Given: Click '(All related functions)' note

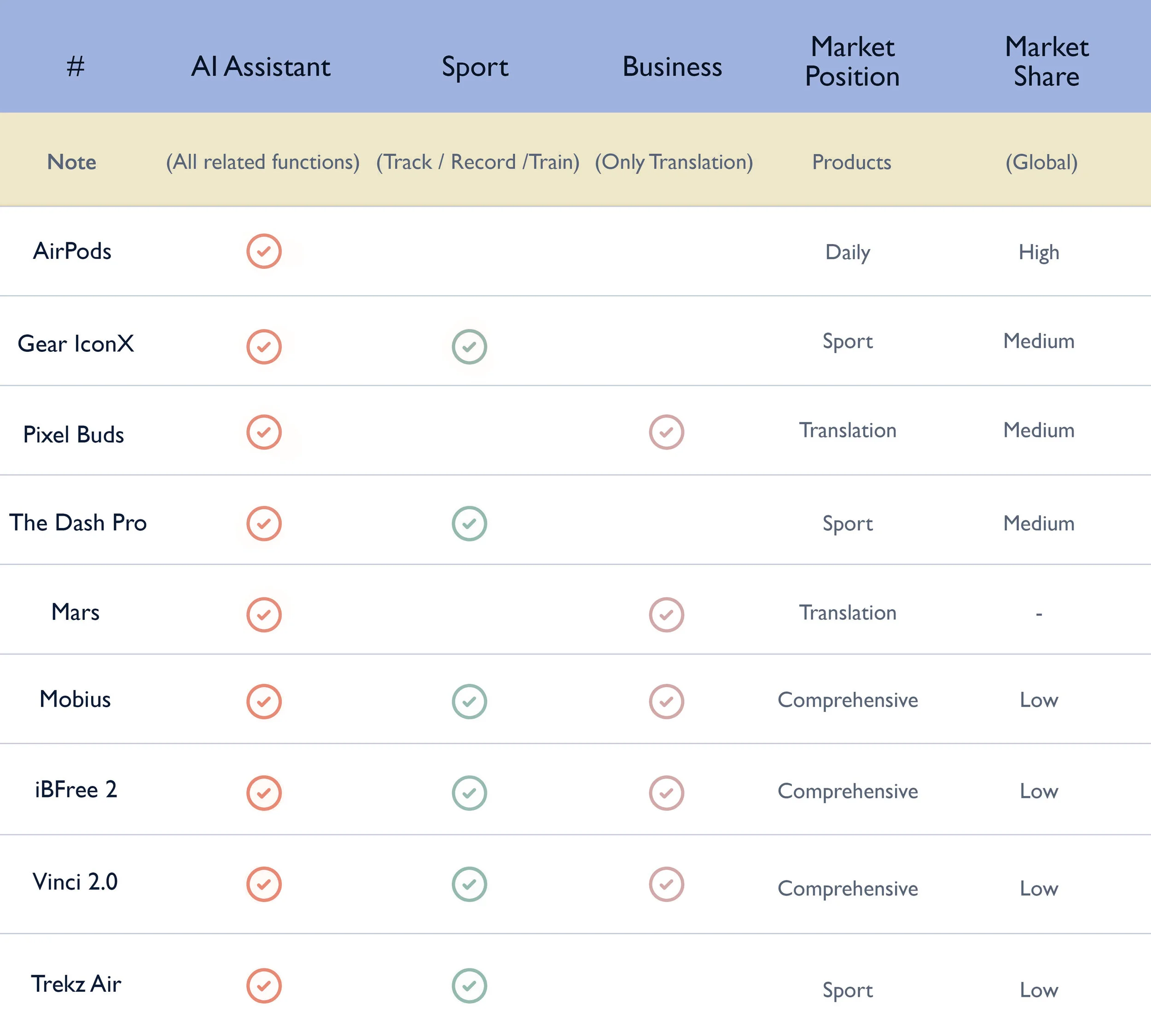Looking at the screenshot, I should (262, 163).
